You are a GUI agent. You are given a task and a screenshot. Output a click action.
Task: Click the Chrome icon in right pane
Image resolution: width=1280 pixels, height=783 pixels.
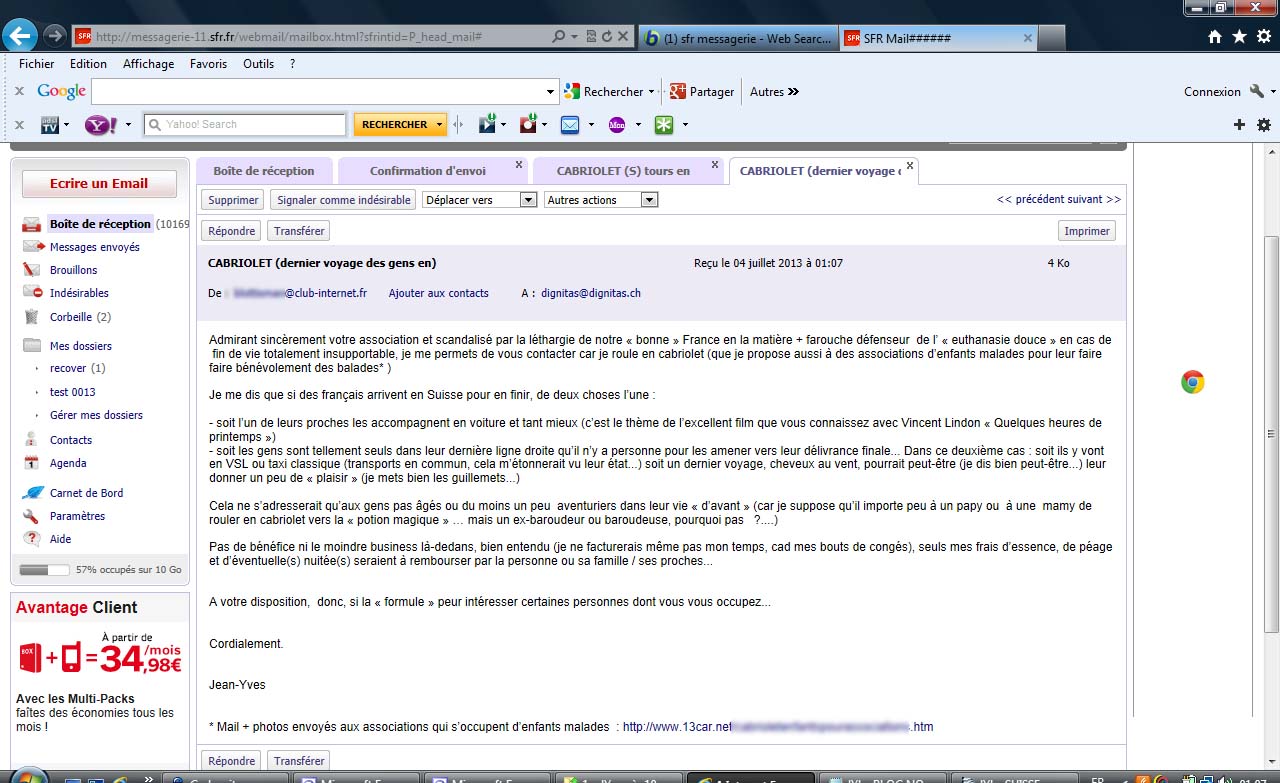point(1192,382)
